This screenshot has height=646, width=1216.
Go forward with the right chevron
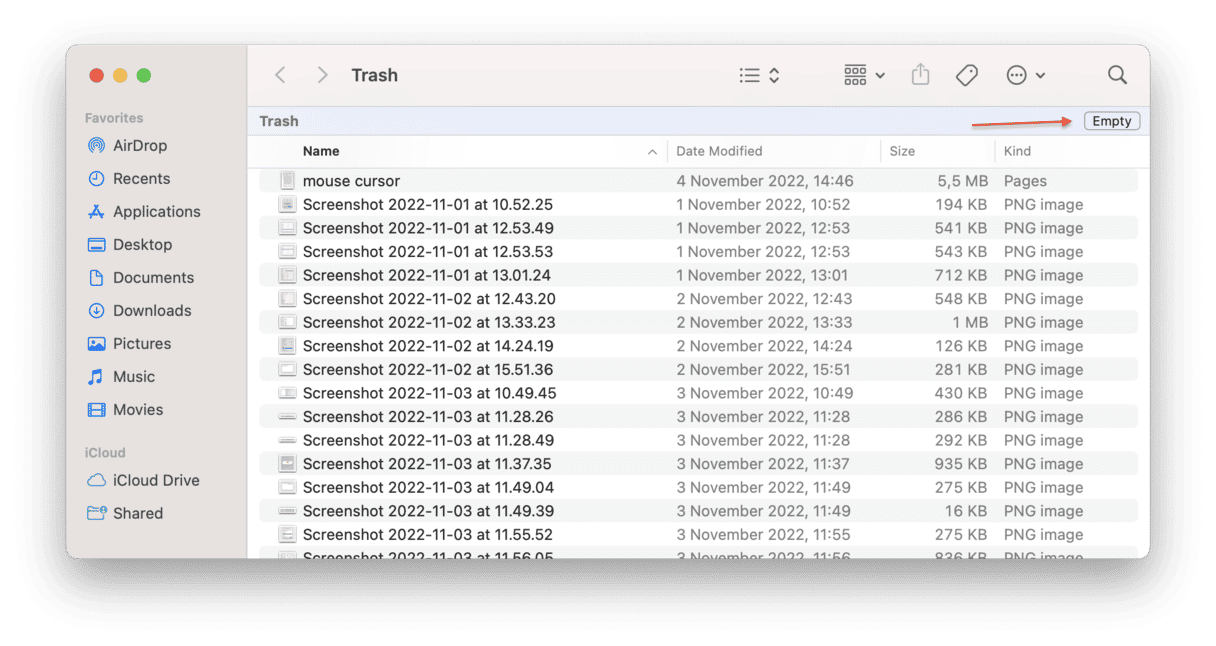322,75
